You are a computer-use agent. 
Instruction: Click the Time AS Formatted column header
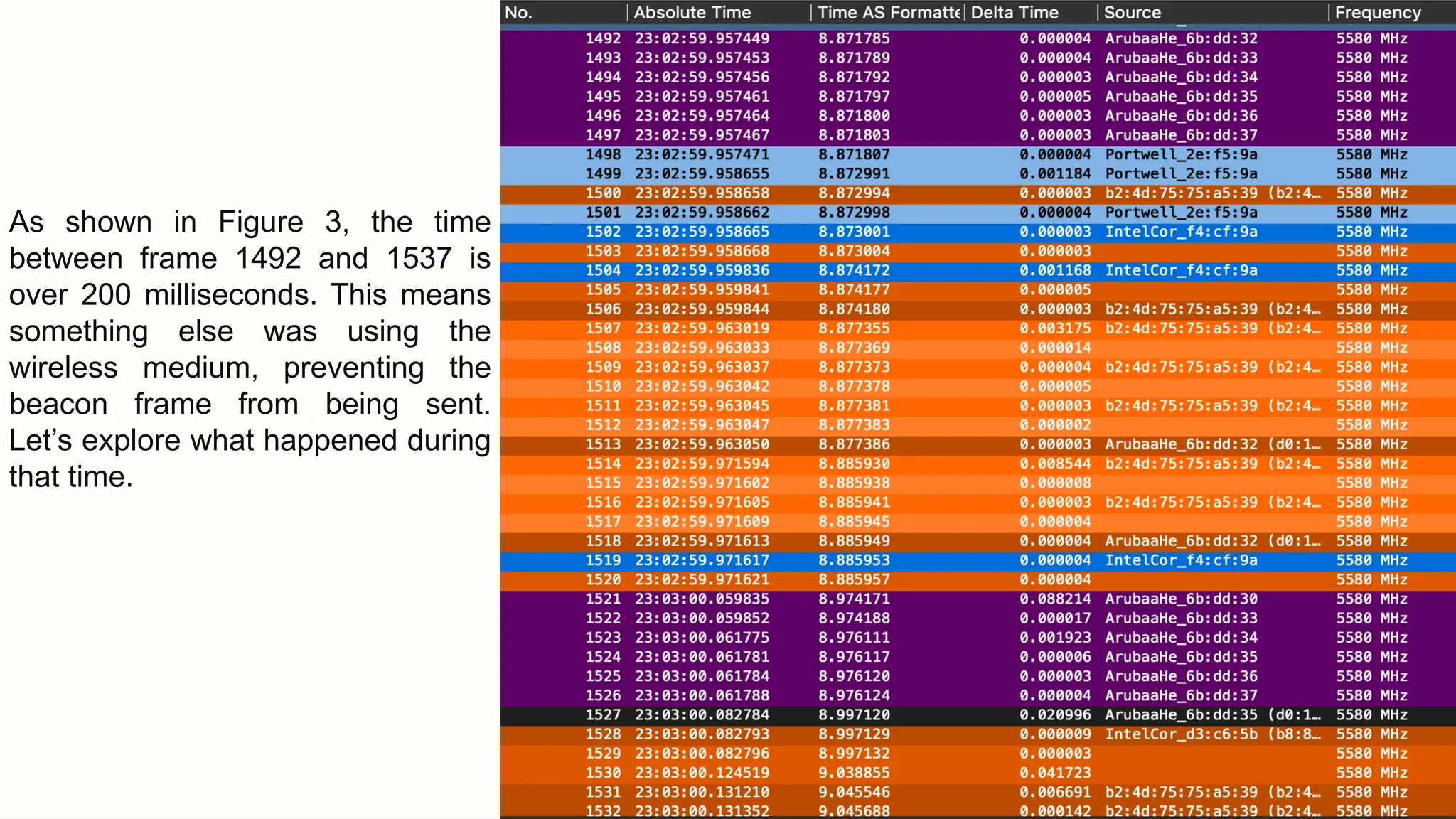887,12
